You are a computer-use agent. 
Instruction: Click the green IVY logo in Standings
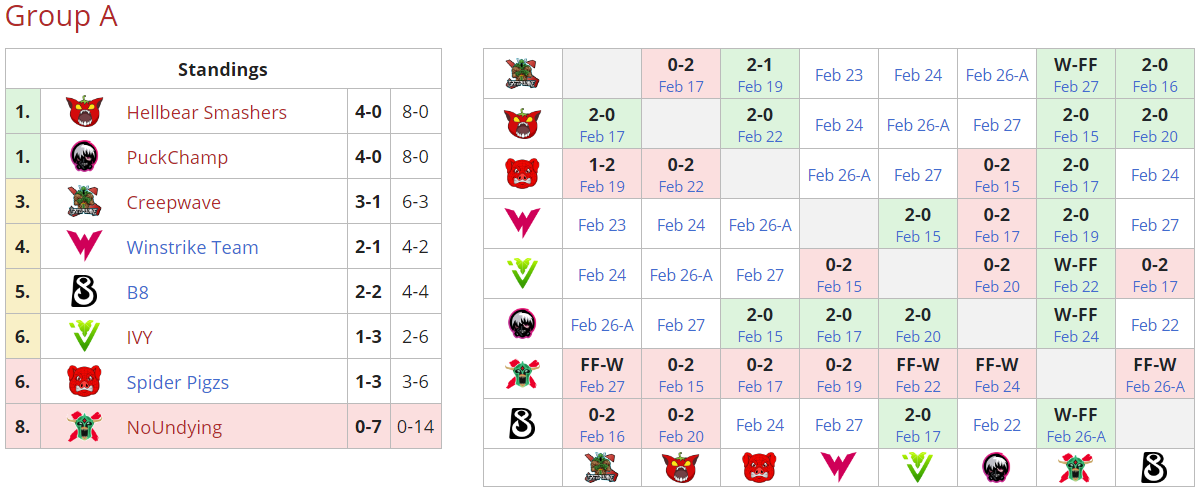point(85,337)
